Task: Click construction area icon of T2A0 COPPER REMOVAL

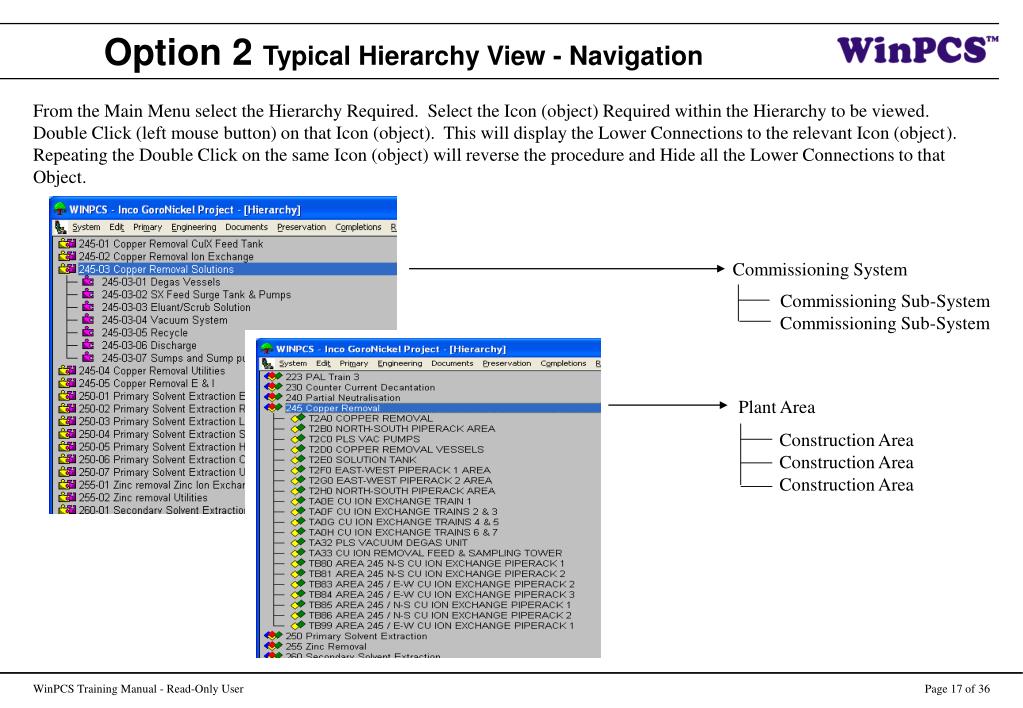Action: 298,418
